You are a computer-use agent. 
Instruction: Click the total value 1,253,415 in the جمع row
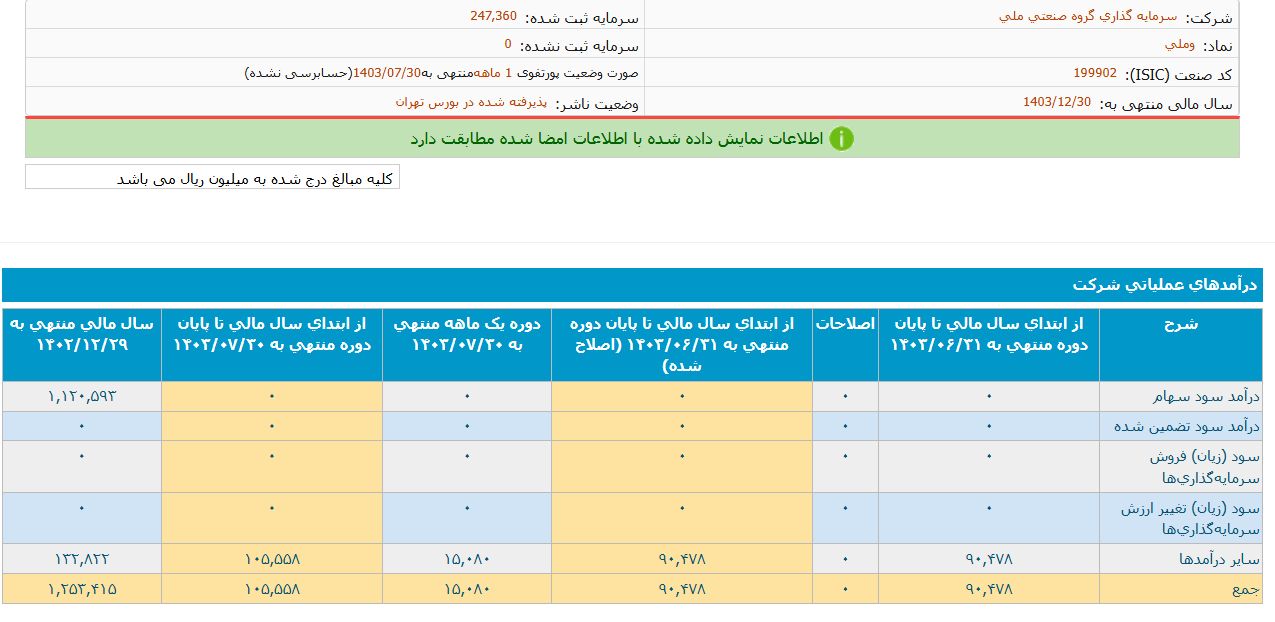(x=82, y=589)
